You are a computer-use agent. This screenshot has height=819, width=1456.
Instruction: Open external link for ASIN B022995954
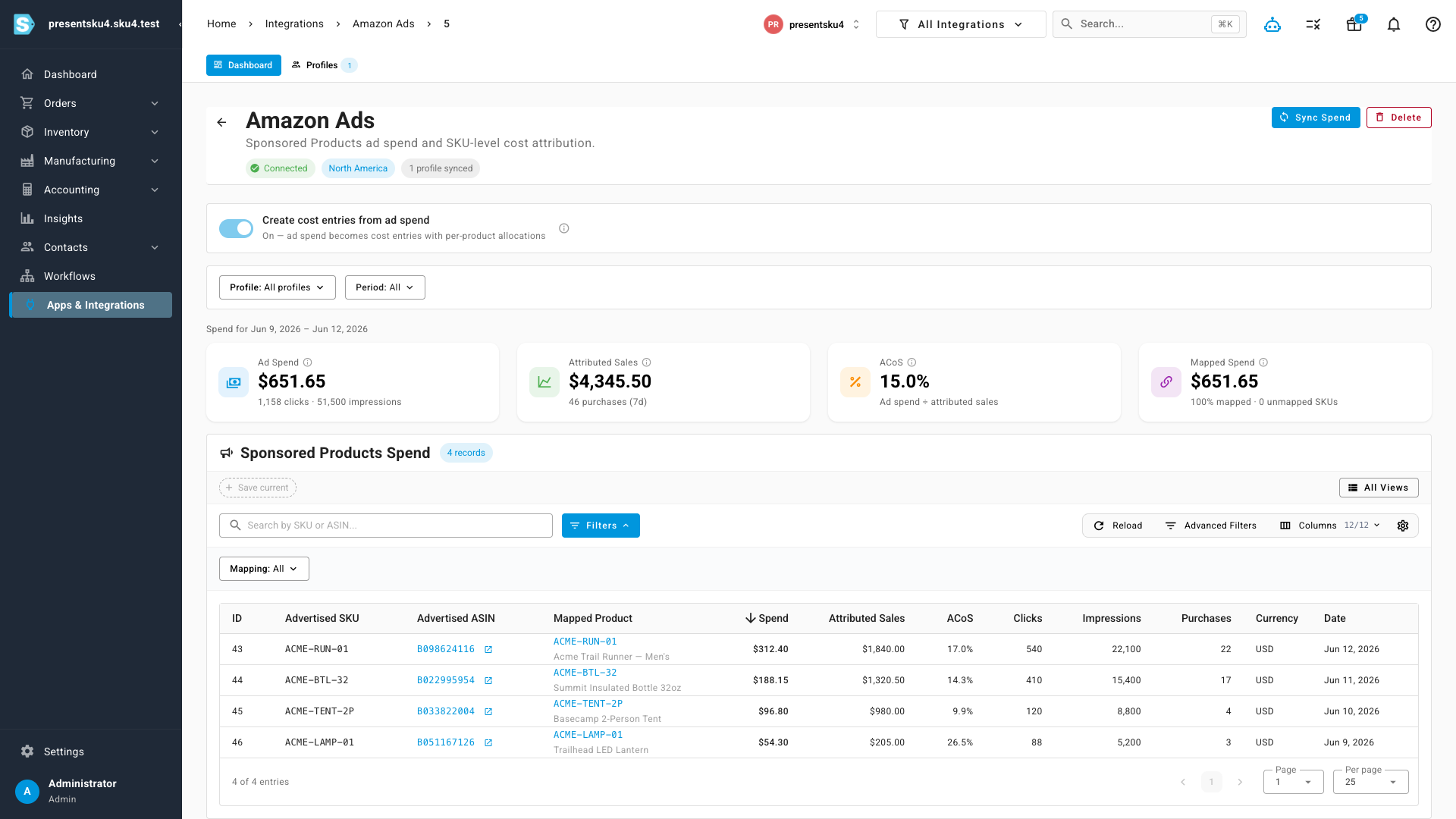488,680
